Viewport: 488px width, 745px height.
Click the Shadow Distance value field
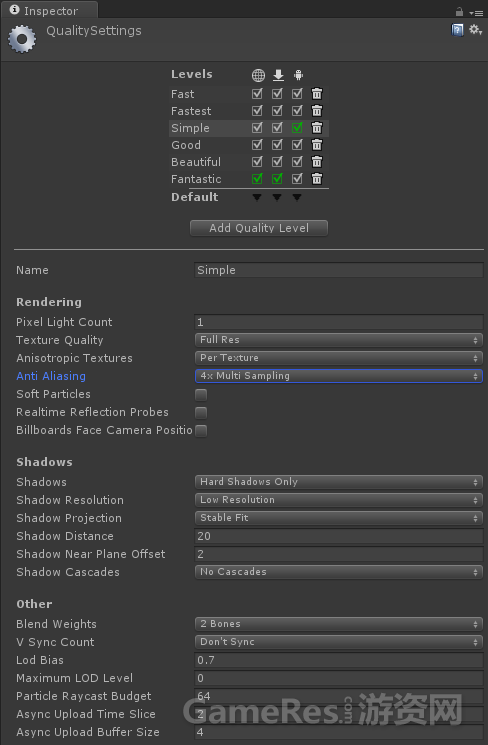[x=339, y=536]
